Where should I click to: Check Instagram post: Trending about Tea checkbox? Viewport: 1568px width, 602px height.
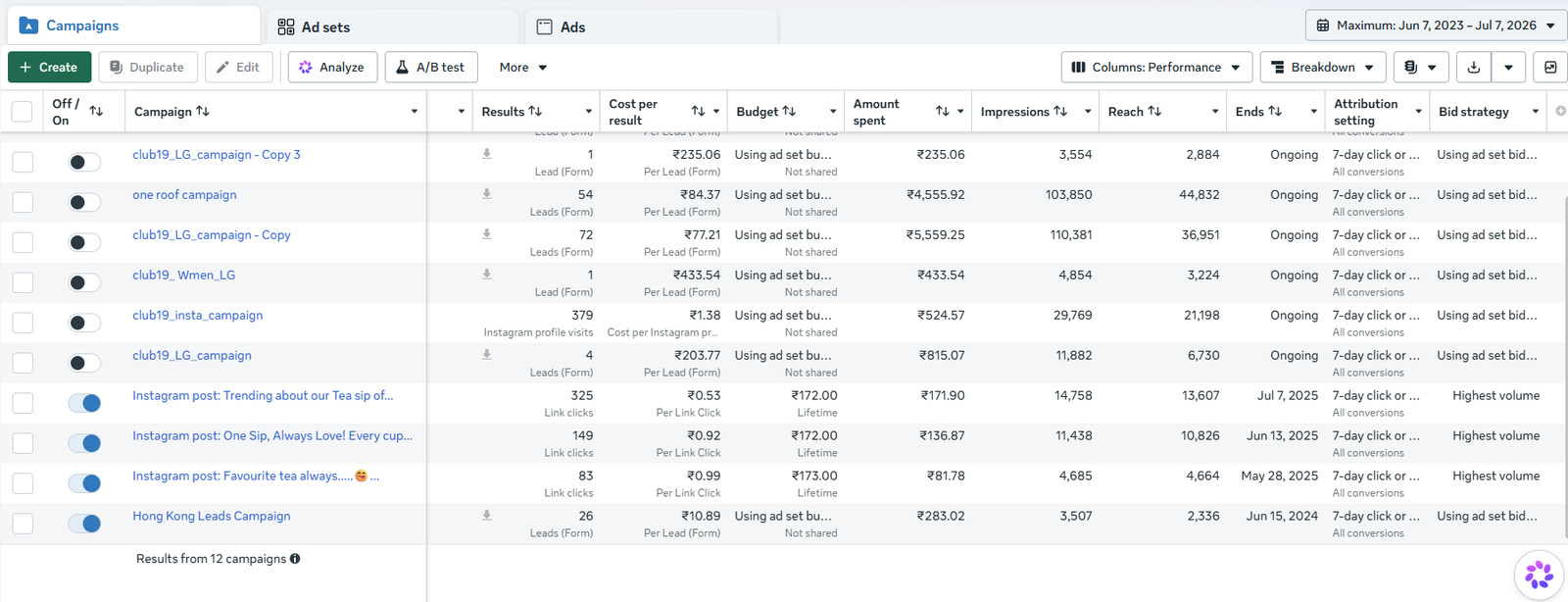coord(23,403)
